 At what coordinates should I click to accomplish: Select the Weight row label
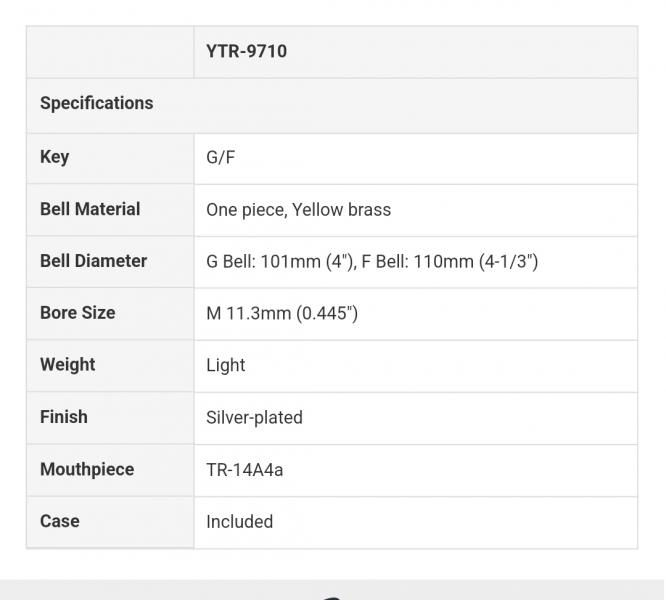tap(68, 365)
